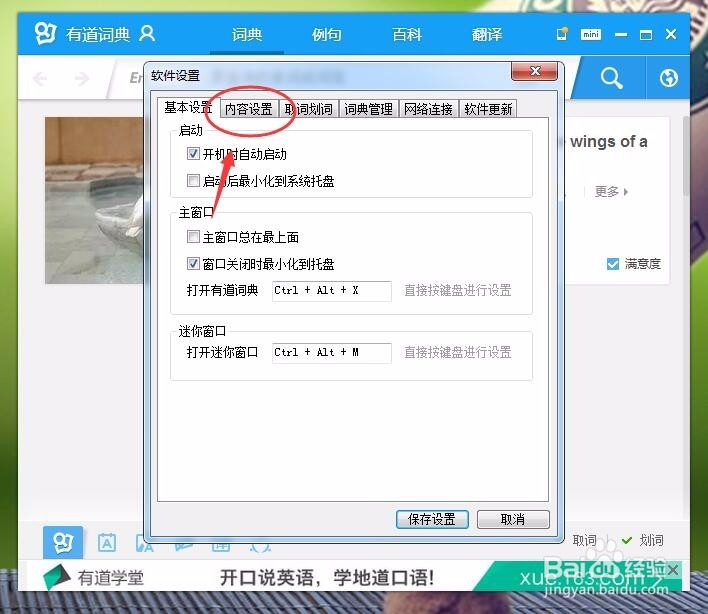Click the Youdao Dictionary logo in title bar
The width and height of the screenshot is (708, 614).
pyautogui.click(x=46, y=33)
